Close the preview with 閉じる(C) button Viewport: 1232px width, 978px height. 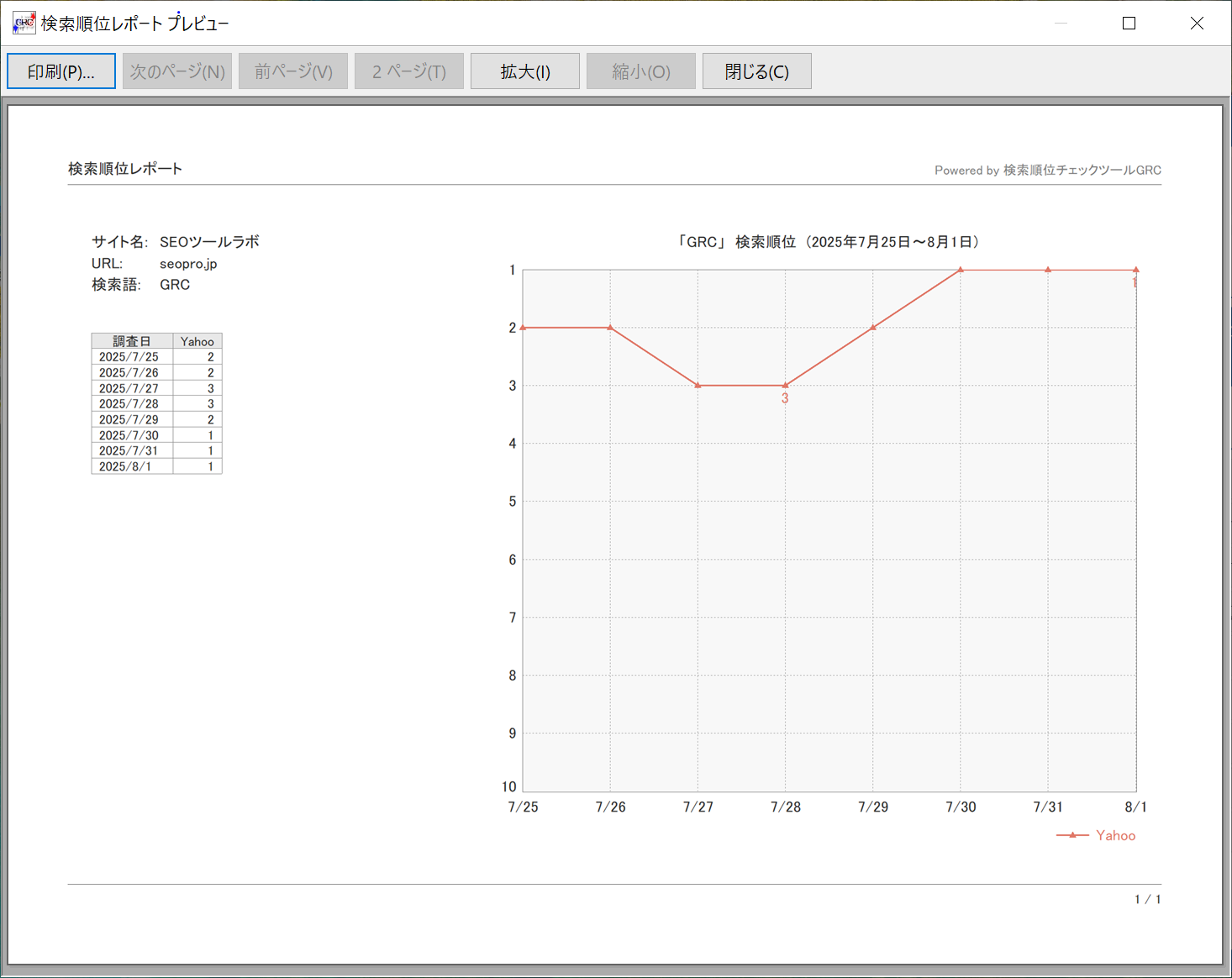pyautogui.click(x=757, y=71)
